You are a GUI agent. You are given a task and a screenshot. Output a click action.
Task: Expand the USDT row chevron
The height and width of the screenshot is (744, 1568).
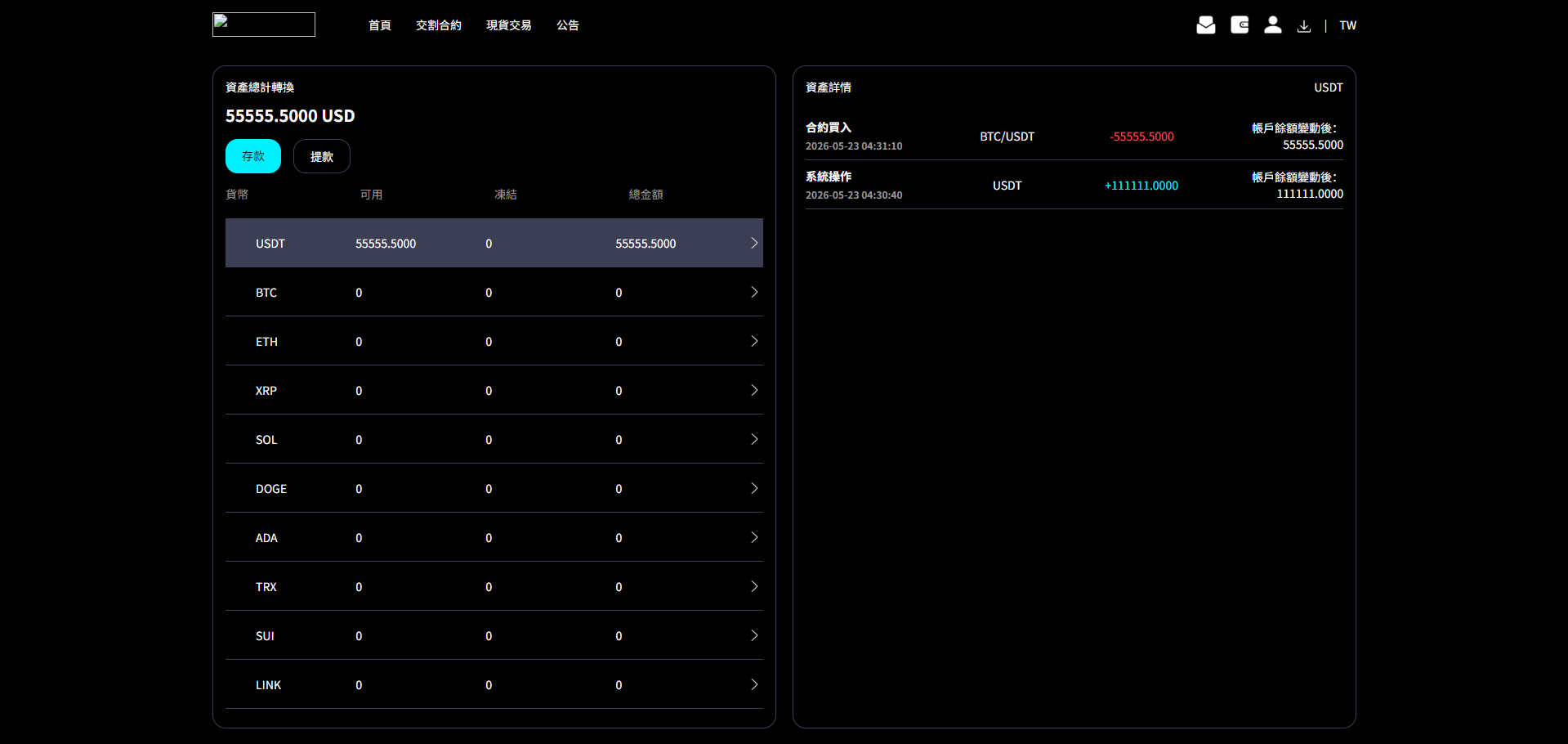[754, 243]
